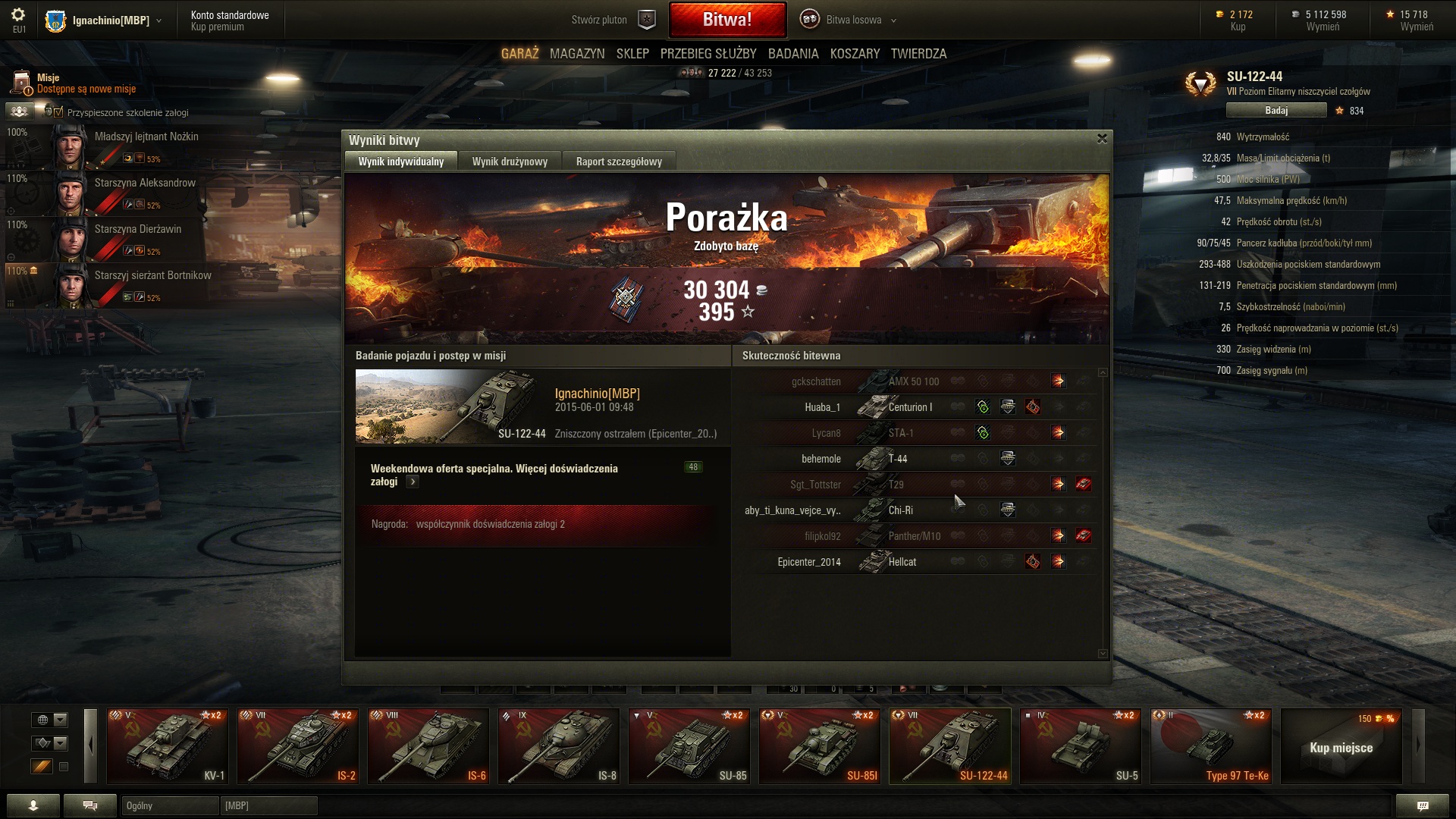Switch to the Wynik drużynowy tab
This screenshot has height=819, width=1456.
(x=510, y=162)
